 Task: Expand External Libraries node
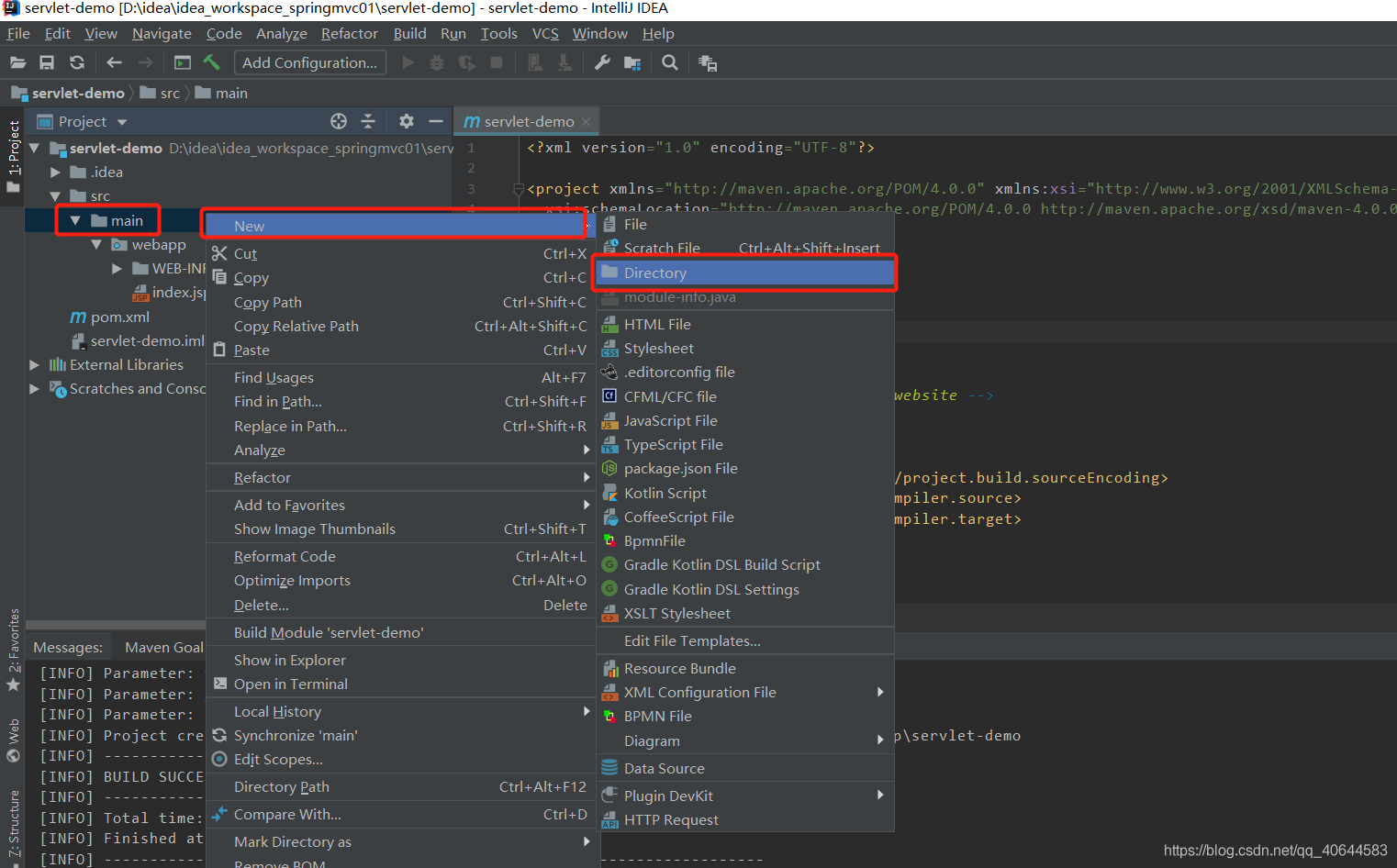(34, 364)
